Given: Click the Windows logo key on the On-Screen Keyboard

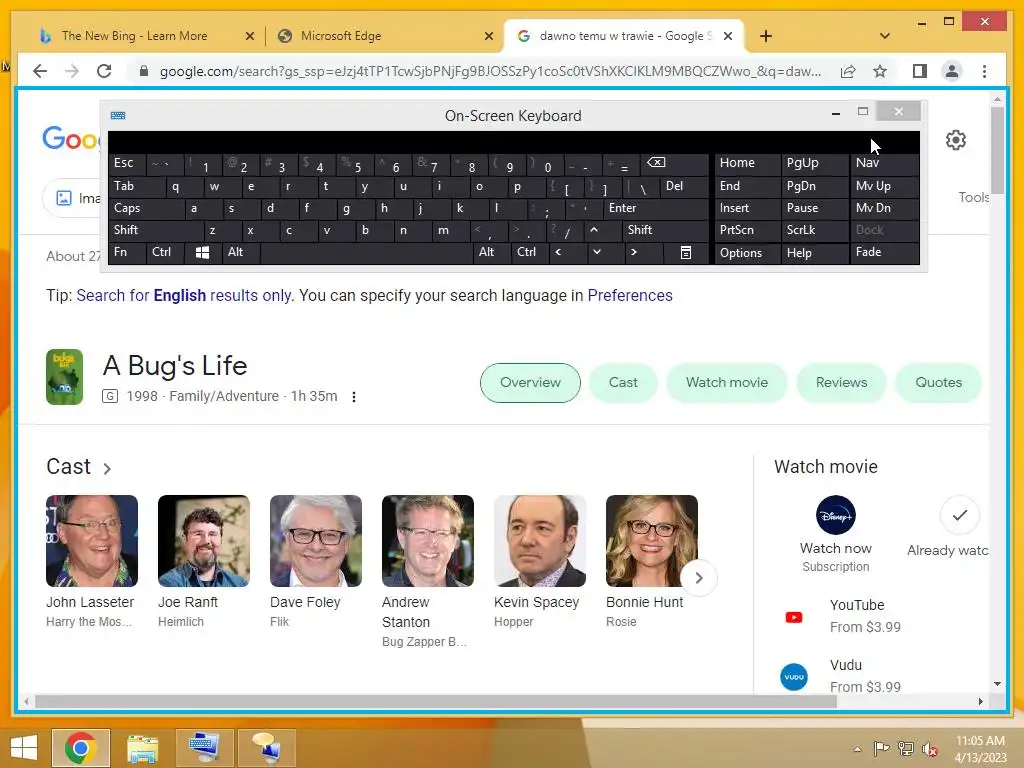Looking at the screenshot, I should click(x=202, y=253).
